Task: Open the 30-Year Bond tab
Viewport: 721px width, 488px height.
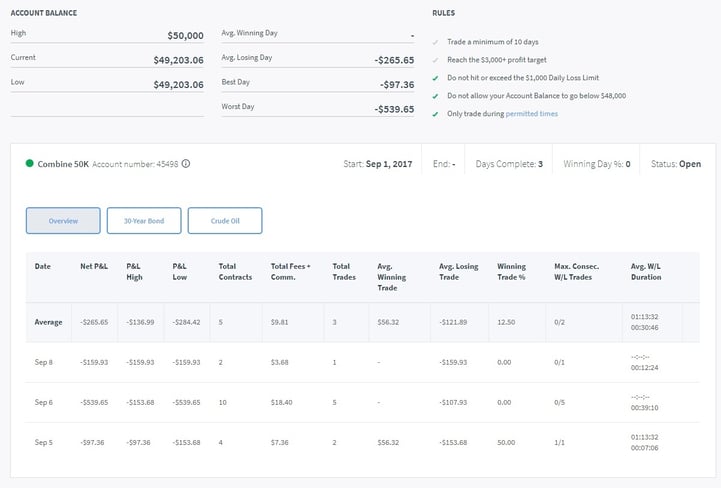Action: pyautogui.click(x=144, y=220)
